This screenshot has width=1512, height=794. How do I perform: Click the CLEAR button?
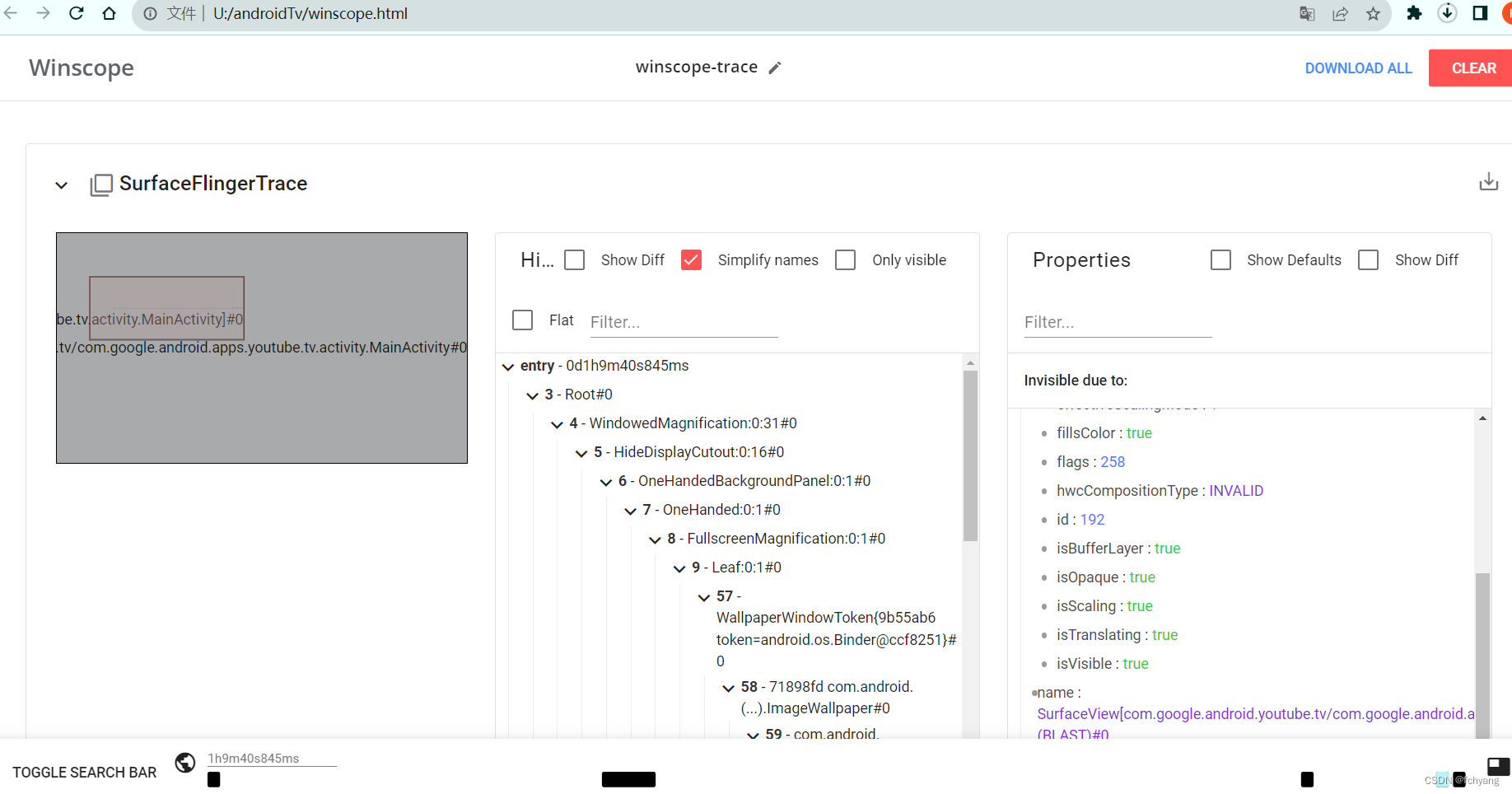(x=1473, y=68)
